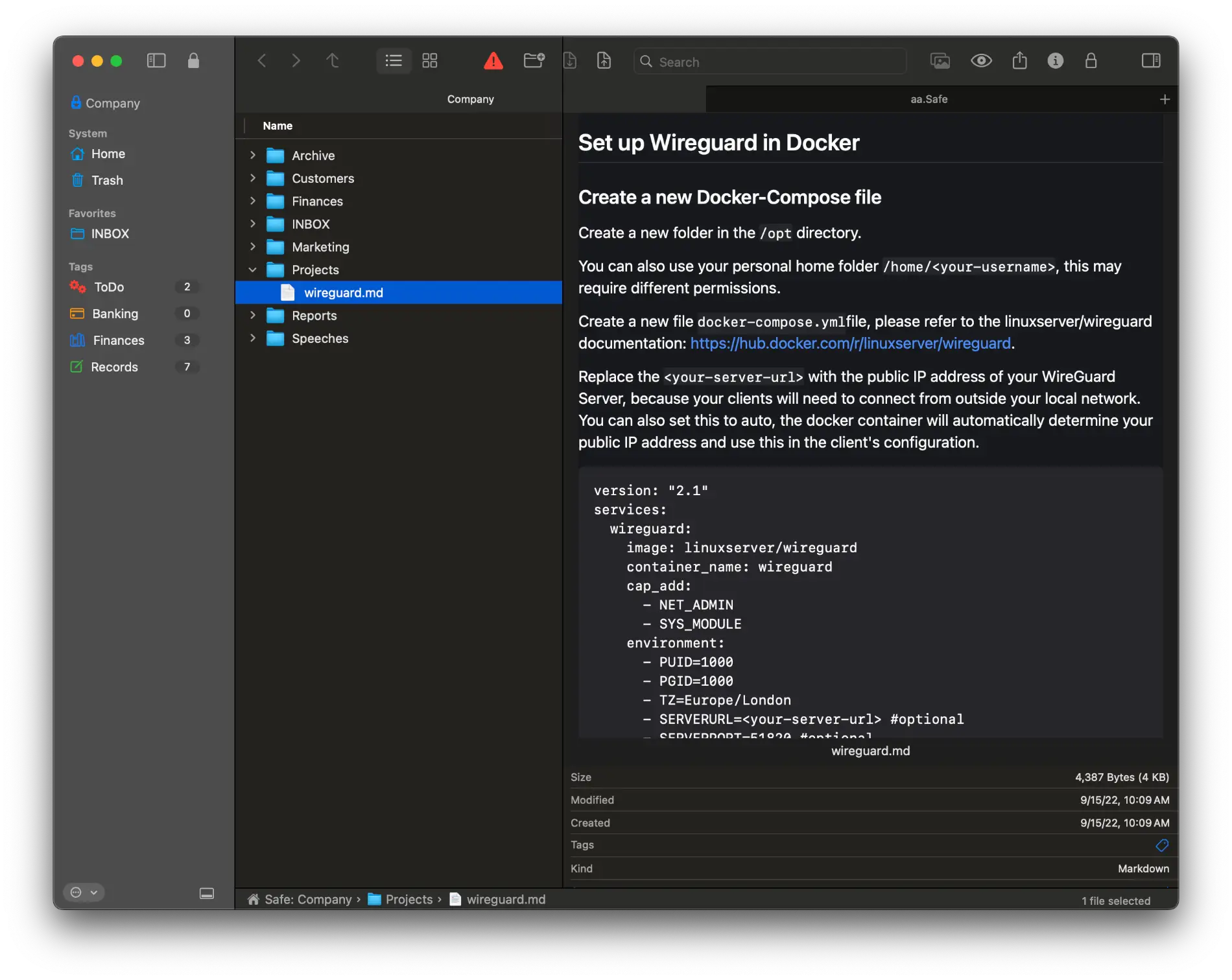Viewport: 1232px width, 980px height.
Task: Select the ToDo tag
Action: click(134, 287)
